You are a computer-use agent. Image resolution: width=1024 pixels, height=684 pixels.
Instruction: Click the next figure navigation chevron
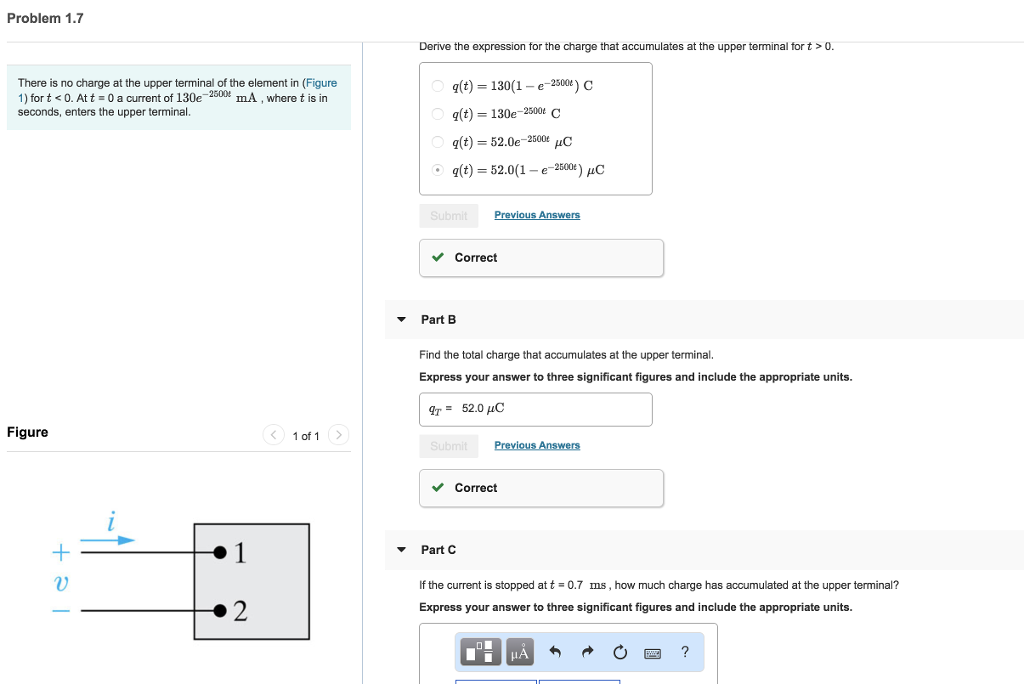(x=339, y=435)
